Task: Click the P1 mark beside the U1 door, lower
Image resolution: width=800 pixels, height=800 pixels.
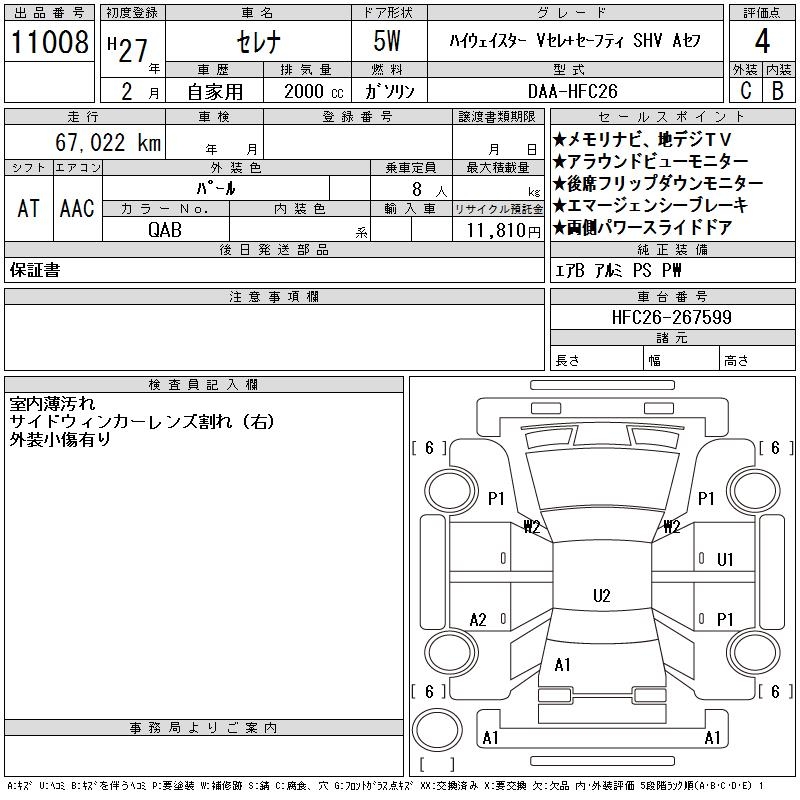Action: [x=725, y=619]
